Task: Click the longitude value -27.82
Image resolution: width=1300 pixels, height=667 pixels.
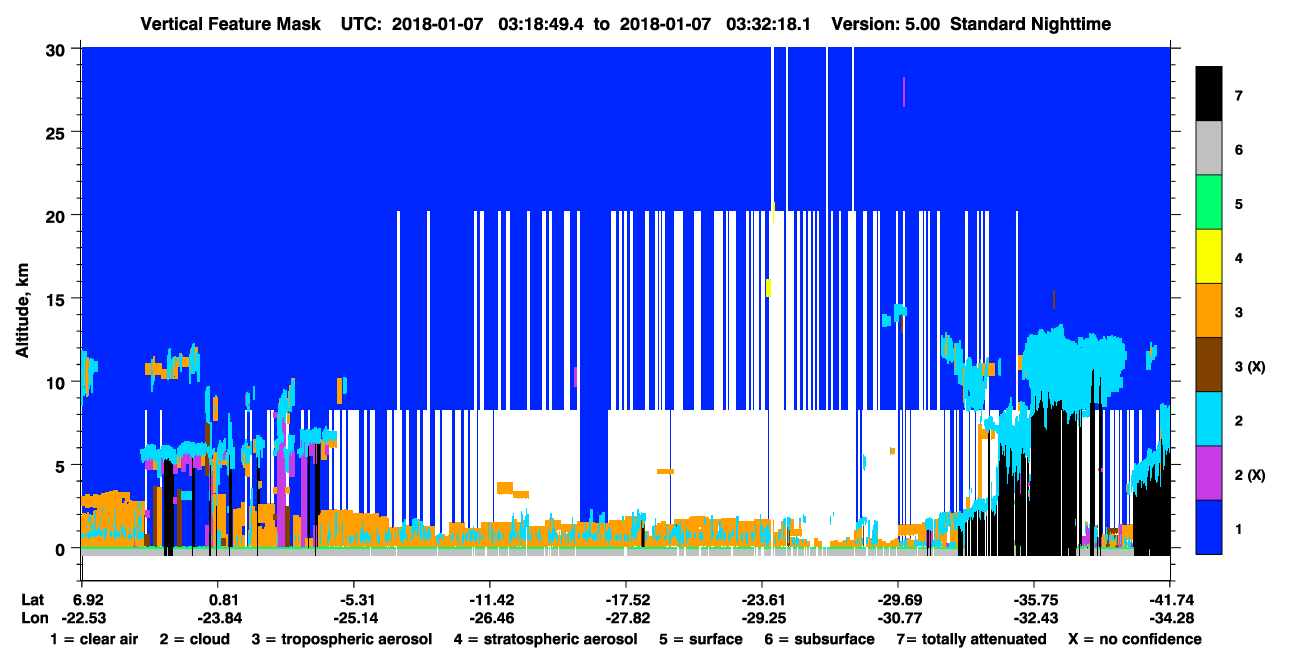Action: click(x=626, y=617)
